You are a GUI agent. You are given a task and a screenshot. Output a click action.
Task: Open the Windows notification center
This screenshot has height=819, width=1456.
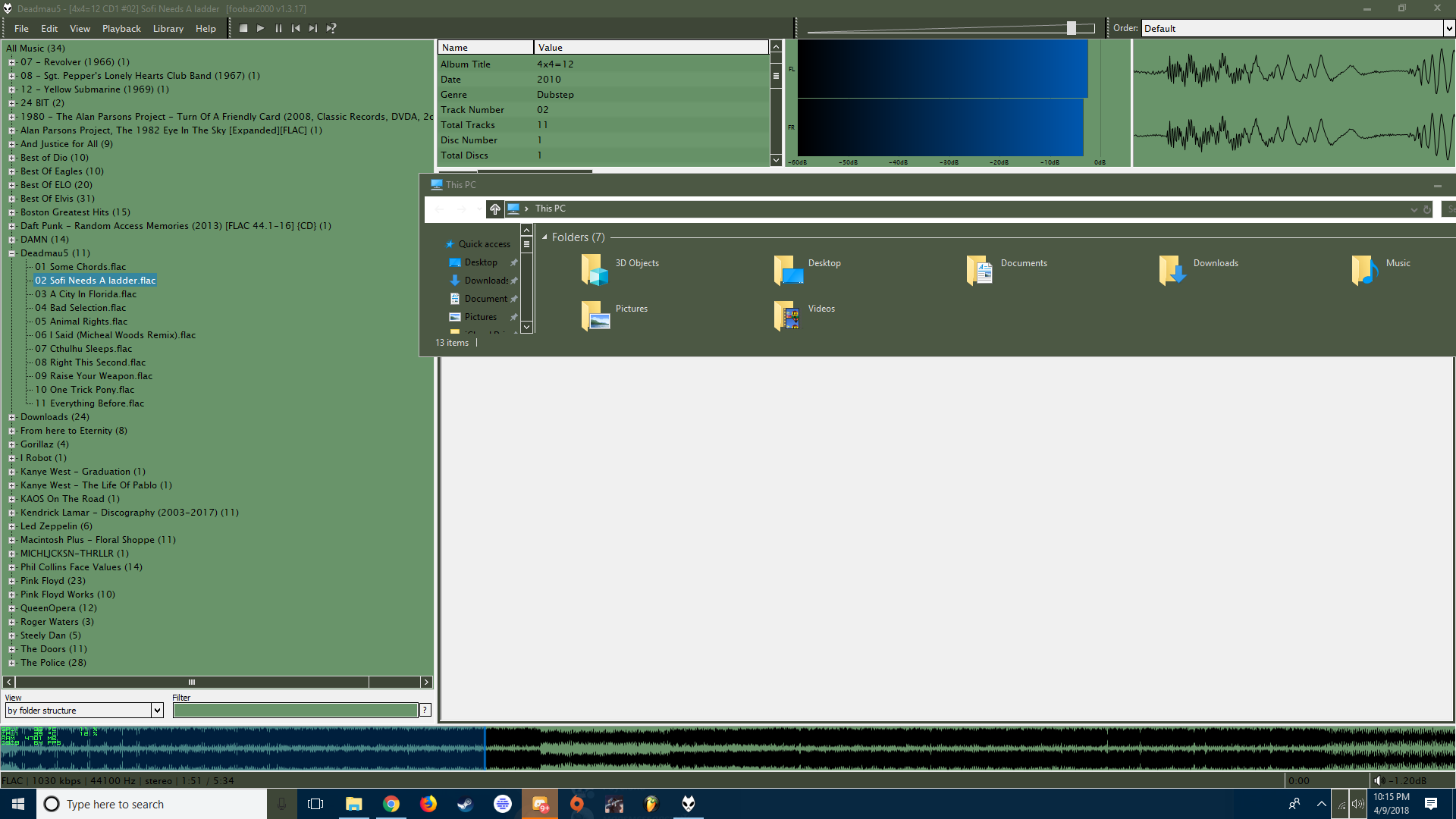(1431, 804)
